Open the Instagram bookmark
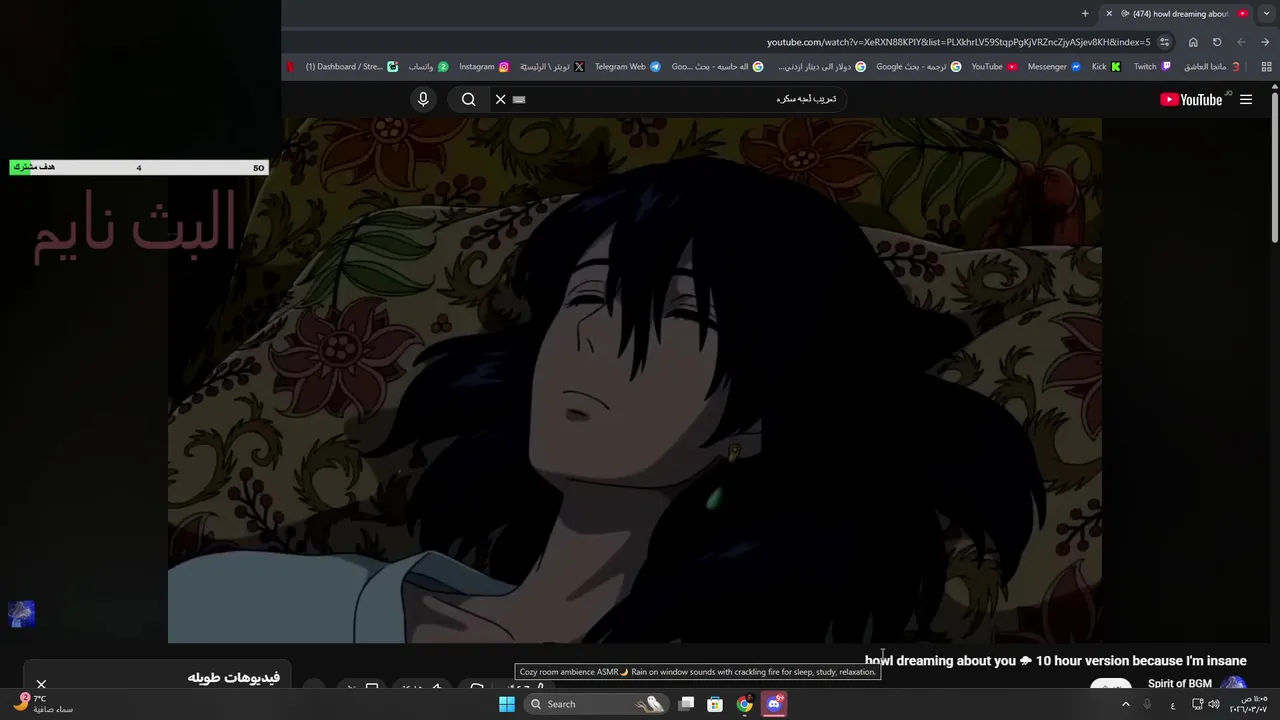This screenshot has height=720, width=1280. pyautogui.click(x=484, y=67)
